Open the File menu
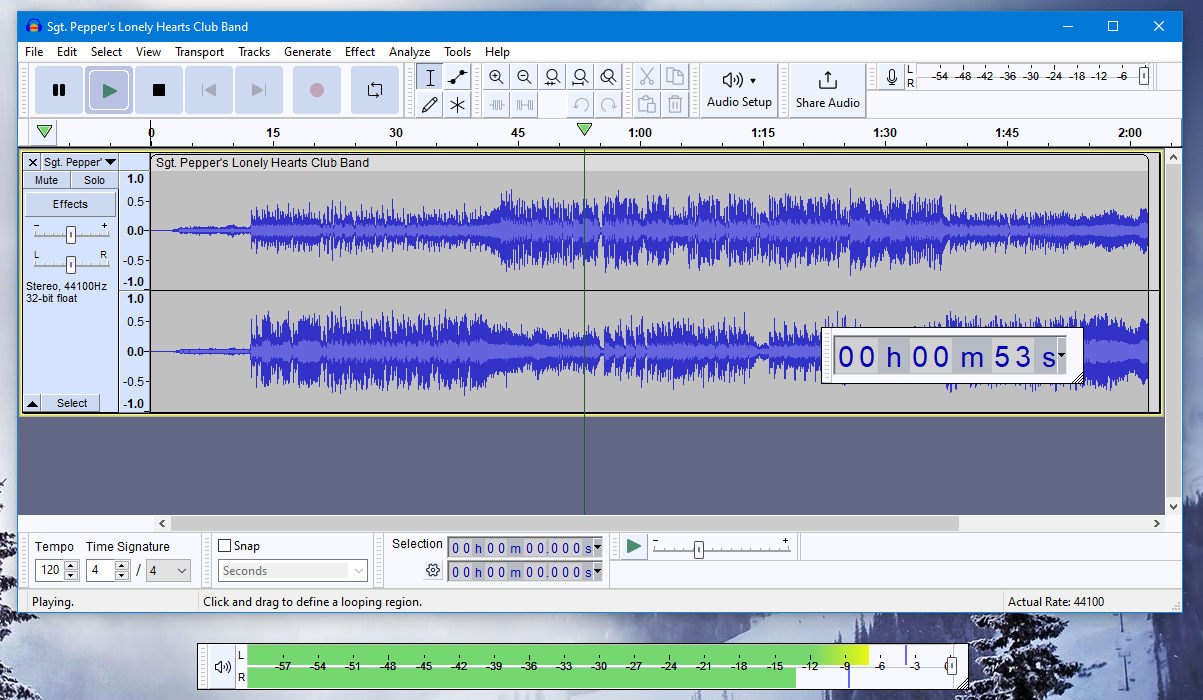This screenshot has height=700, width=1203. (x=34, y=52)
